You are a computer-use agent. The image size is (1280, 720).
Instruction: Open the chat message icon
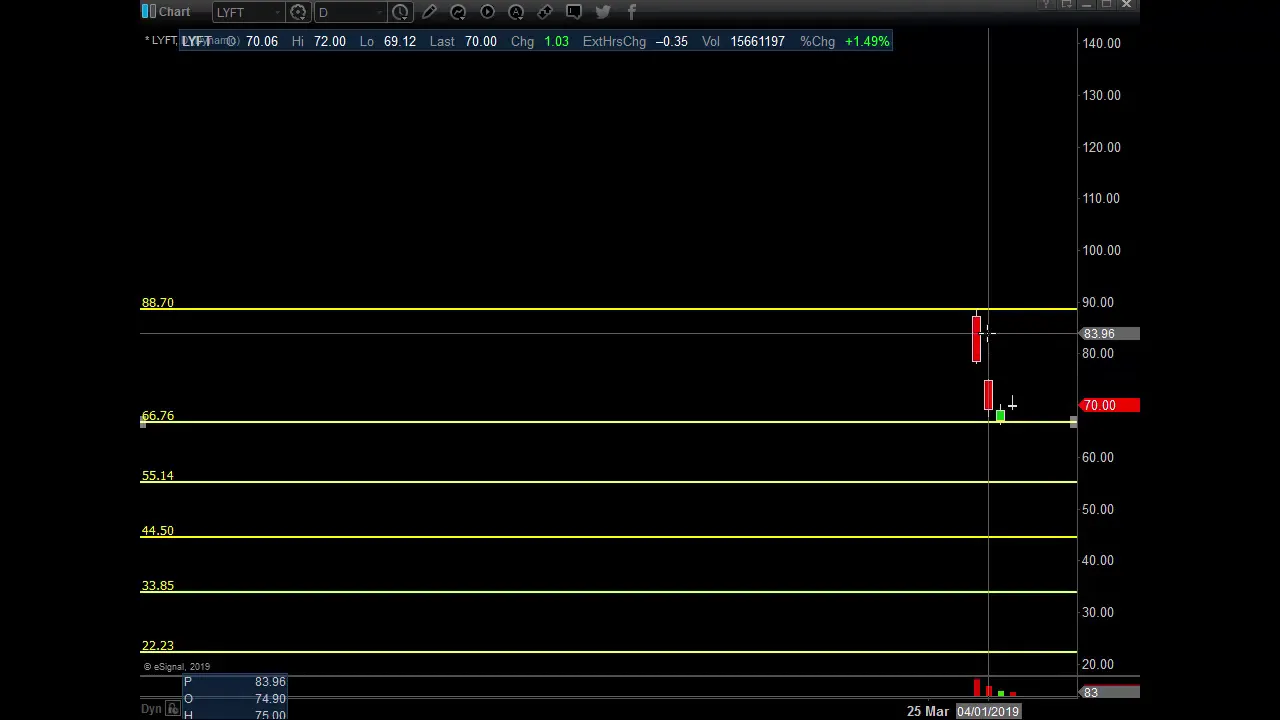(x=574, y=12)
